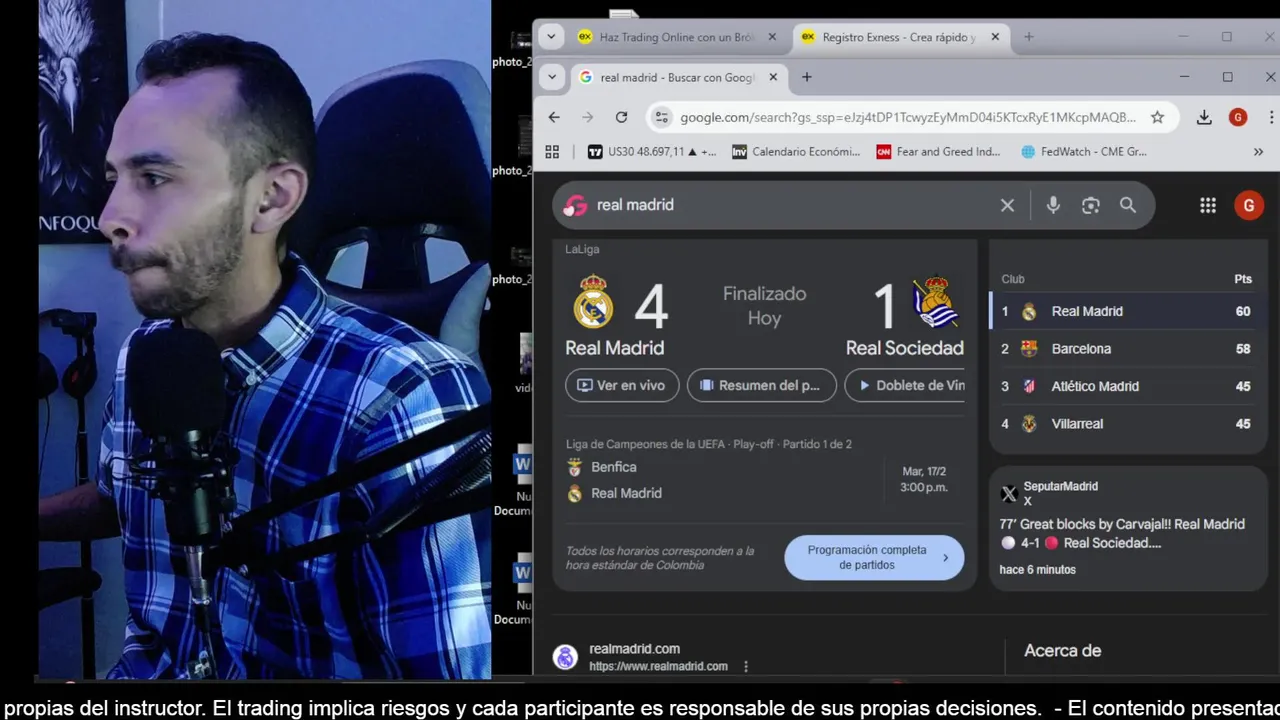Open the Calendario Económico bookmark
Image resolution: width=1280 pixels, height=720 pixels.
tap(796, 152)
